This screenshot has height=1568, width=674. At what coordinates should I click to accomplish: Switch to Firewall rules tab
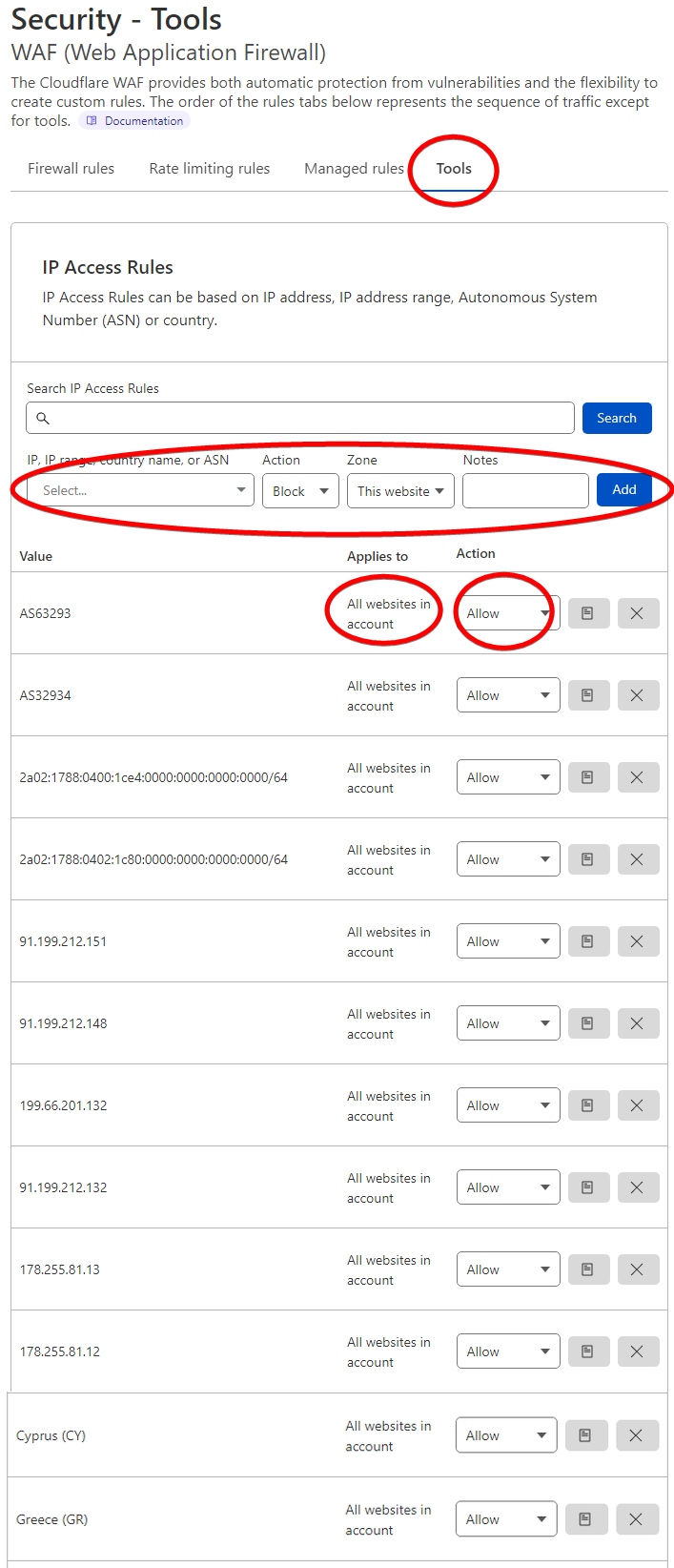(x=71, y=169)
